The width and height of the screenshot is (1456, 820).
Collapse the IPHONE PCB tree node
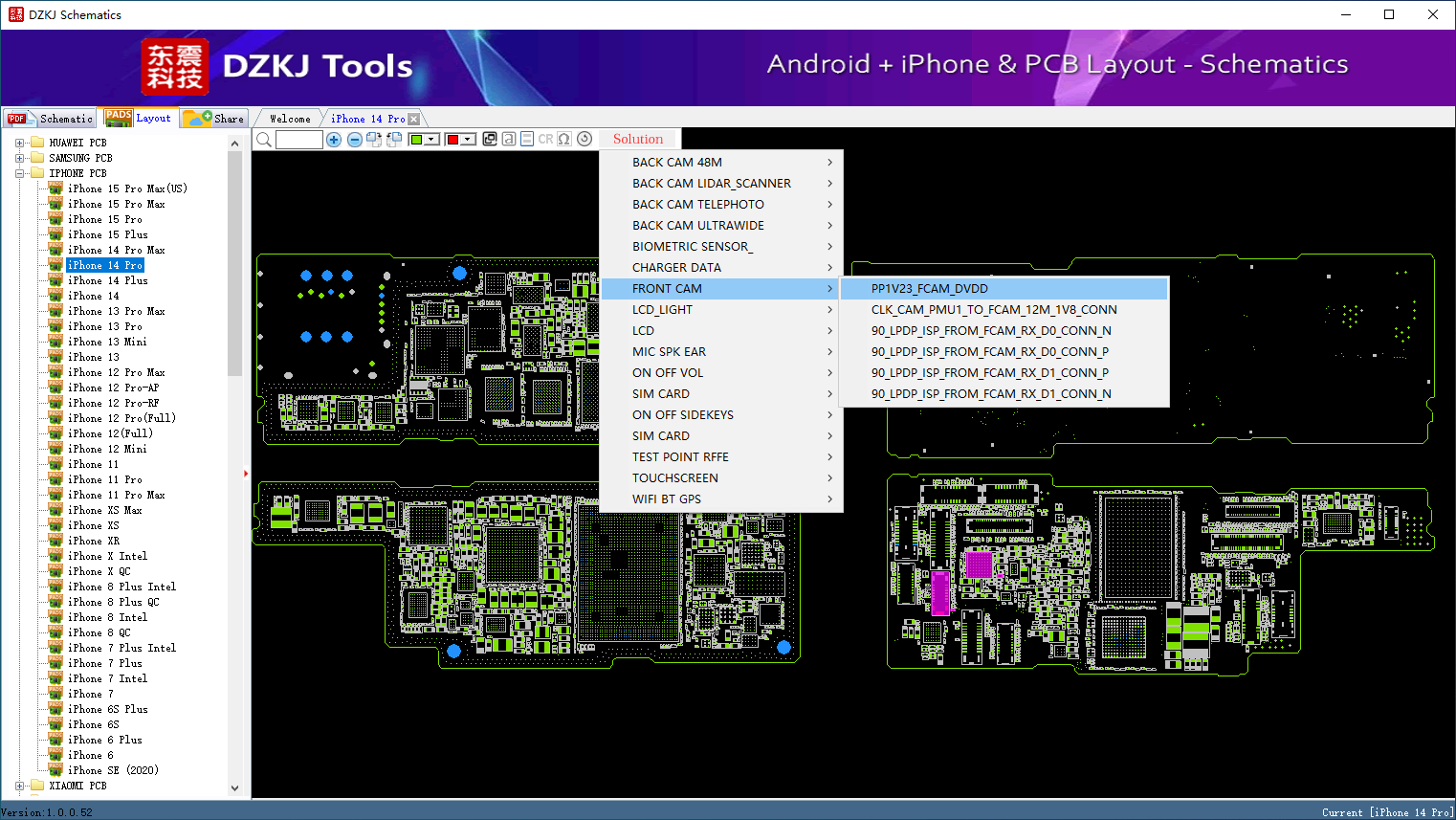coord(19,173)
